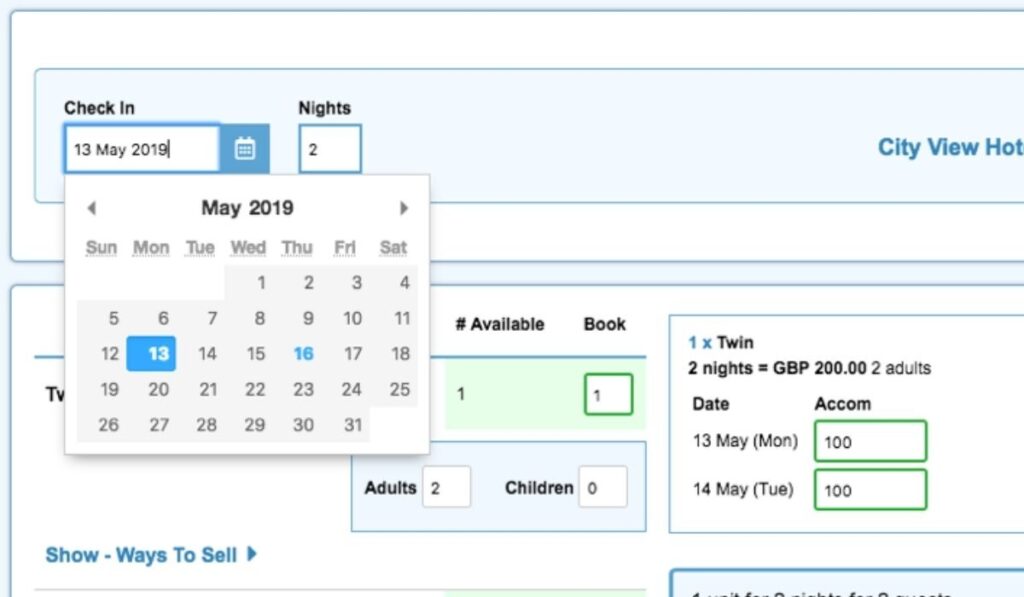Navigate to June using the right arrow

tap(404, 208)
